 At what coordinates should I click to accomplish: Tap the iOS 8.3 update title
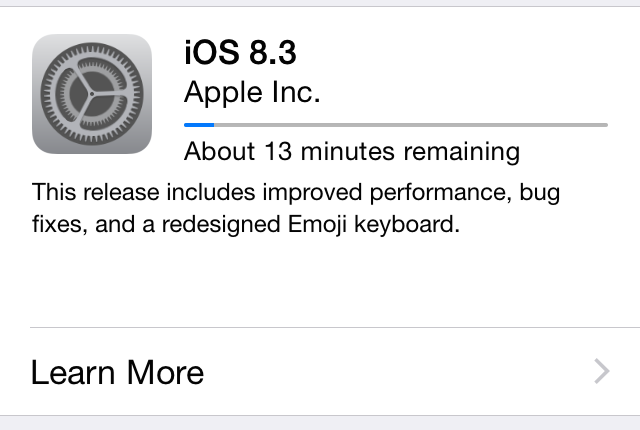click(x=240, y=52)
